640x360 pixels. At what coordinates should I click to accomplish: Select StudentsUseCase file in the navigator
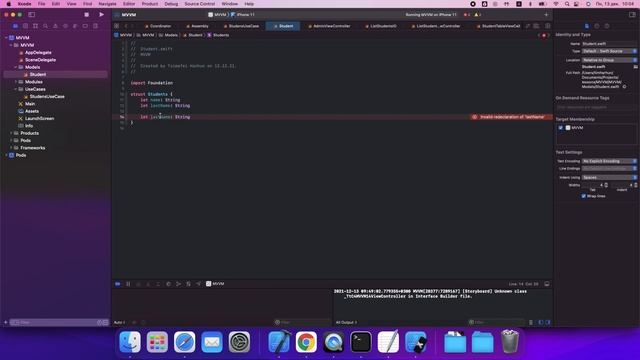click(47, 97)
